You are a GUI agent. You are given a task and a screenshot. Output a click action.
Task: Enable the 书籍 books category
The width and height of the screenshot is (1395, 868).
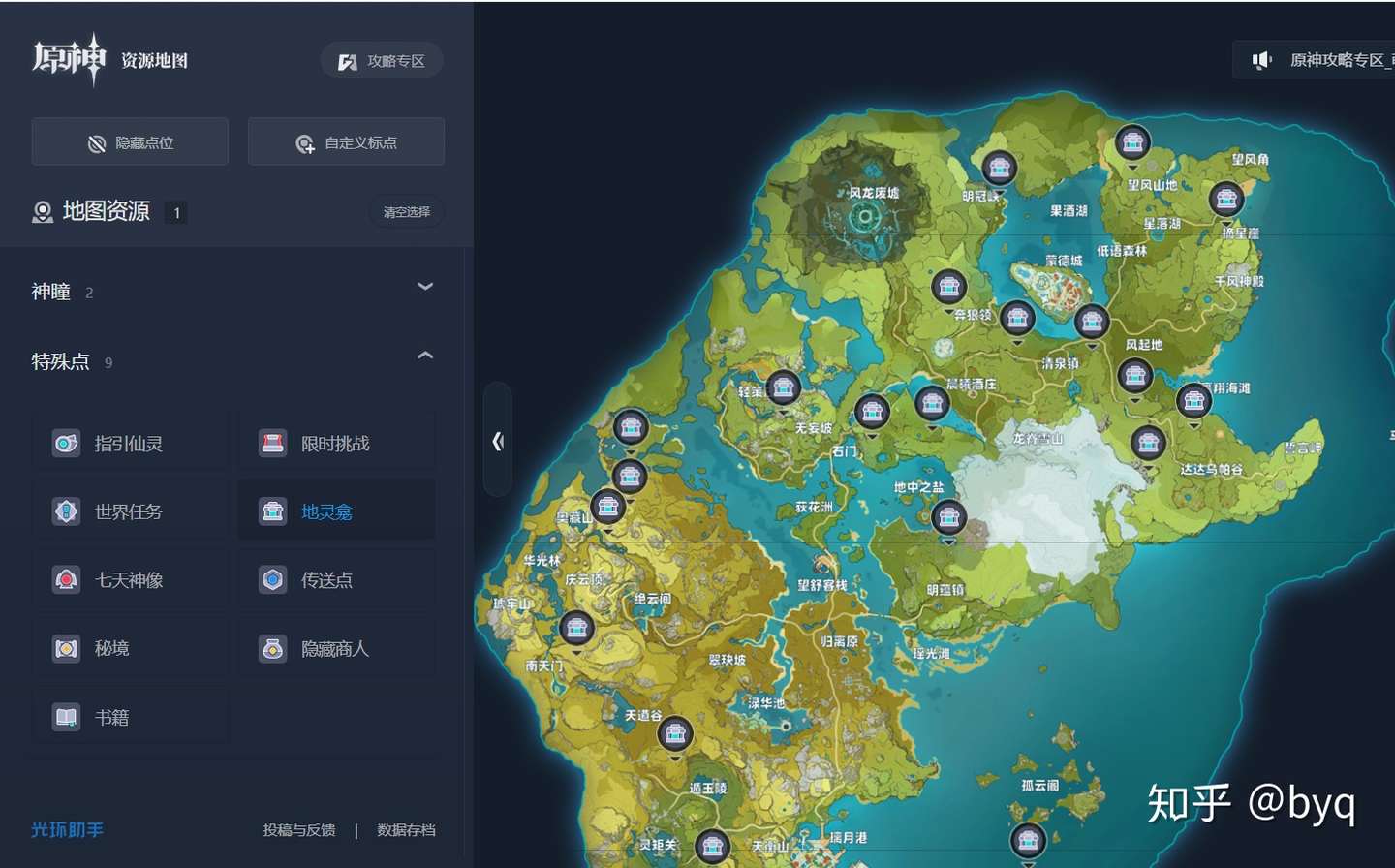[129, 717]
